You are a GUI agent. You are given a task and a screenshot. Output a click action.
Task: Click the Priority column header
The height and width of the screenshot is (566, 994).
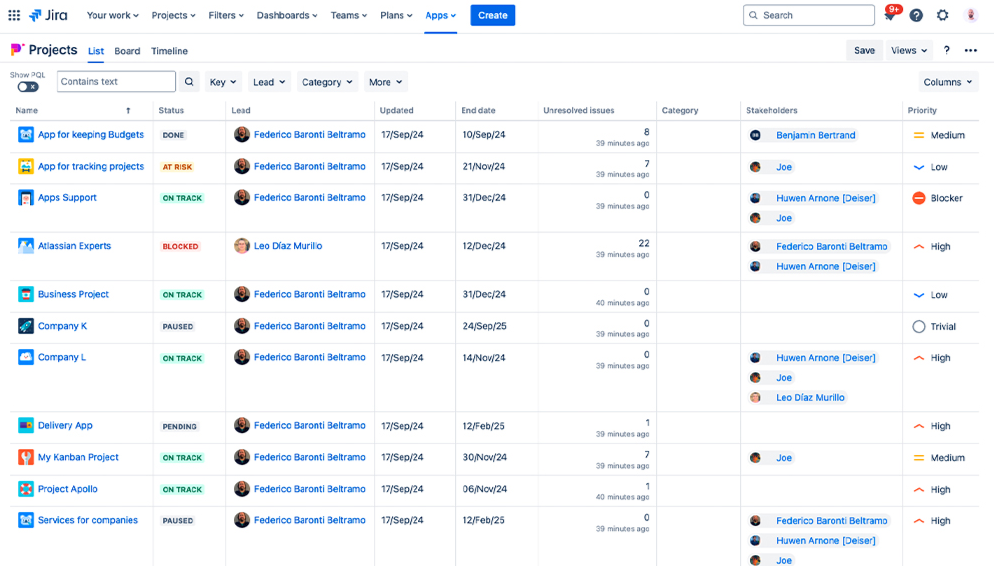(x=922, y=110)
